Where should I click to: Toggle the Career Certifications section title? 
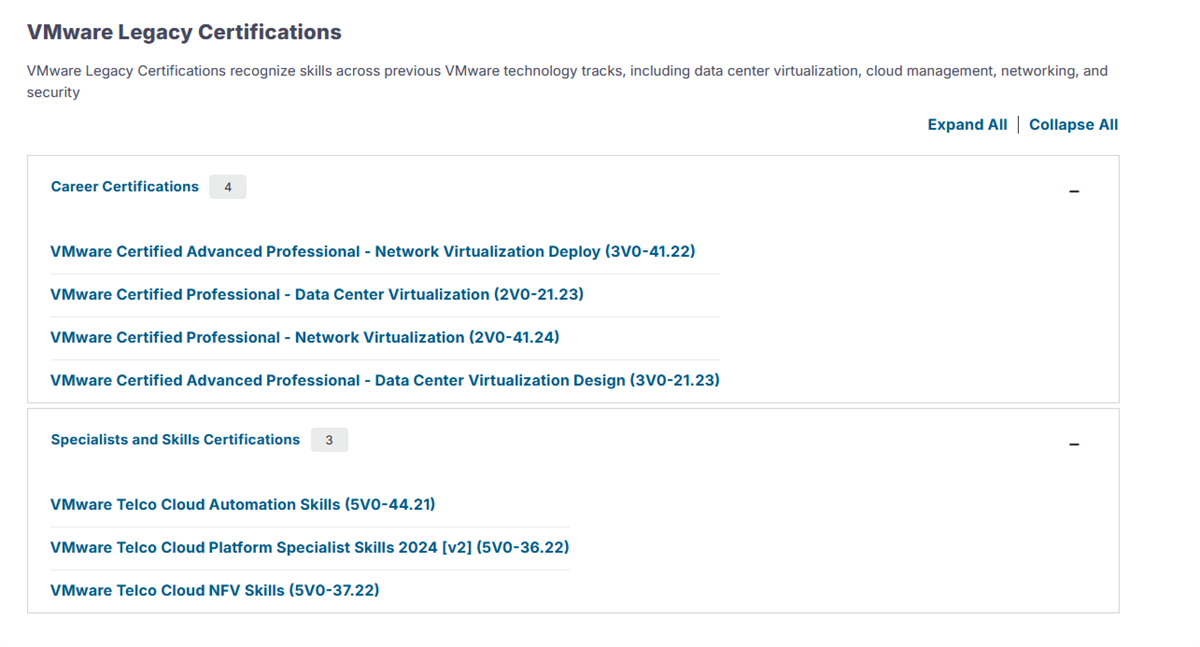point(125,187)
